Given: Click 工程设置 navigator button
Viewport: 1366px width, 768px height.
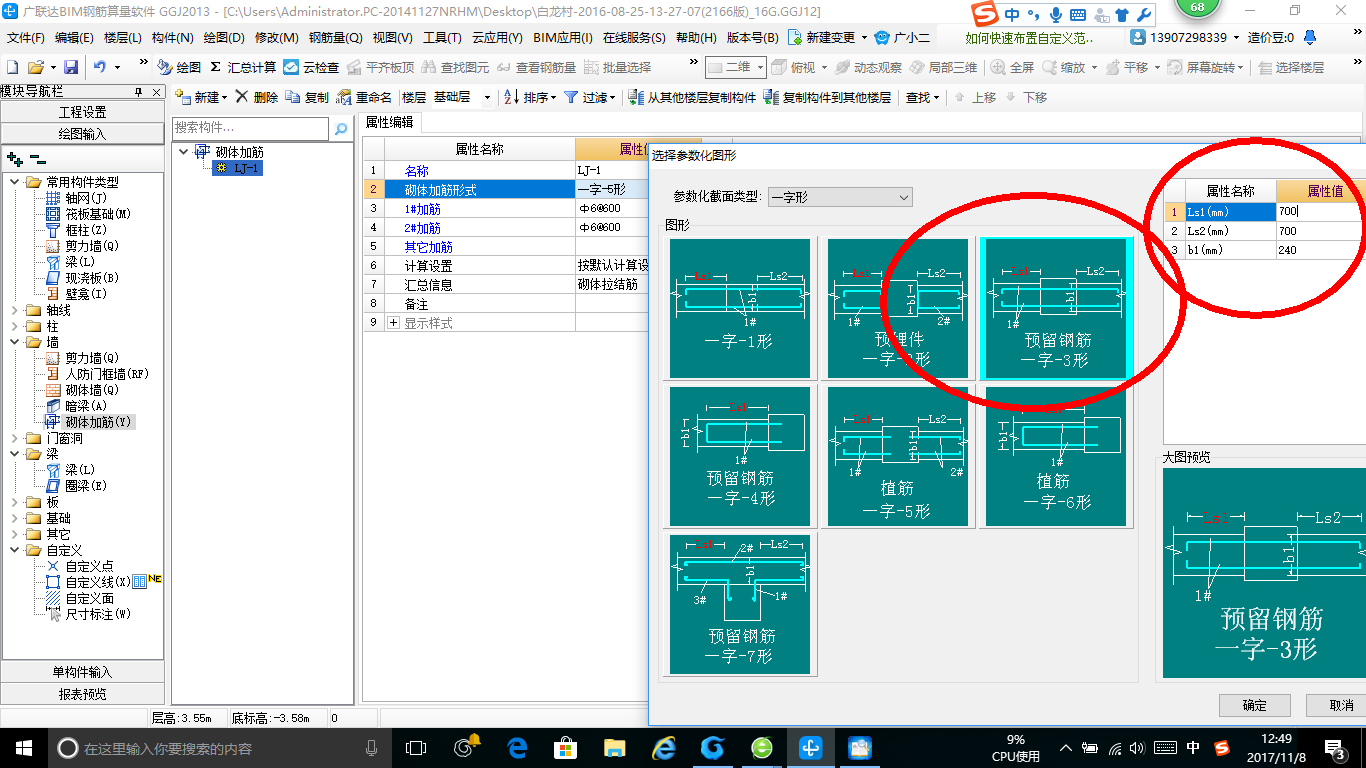Looking at the screenshot, I should coord(83,112).
